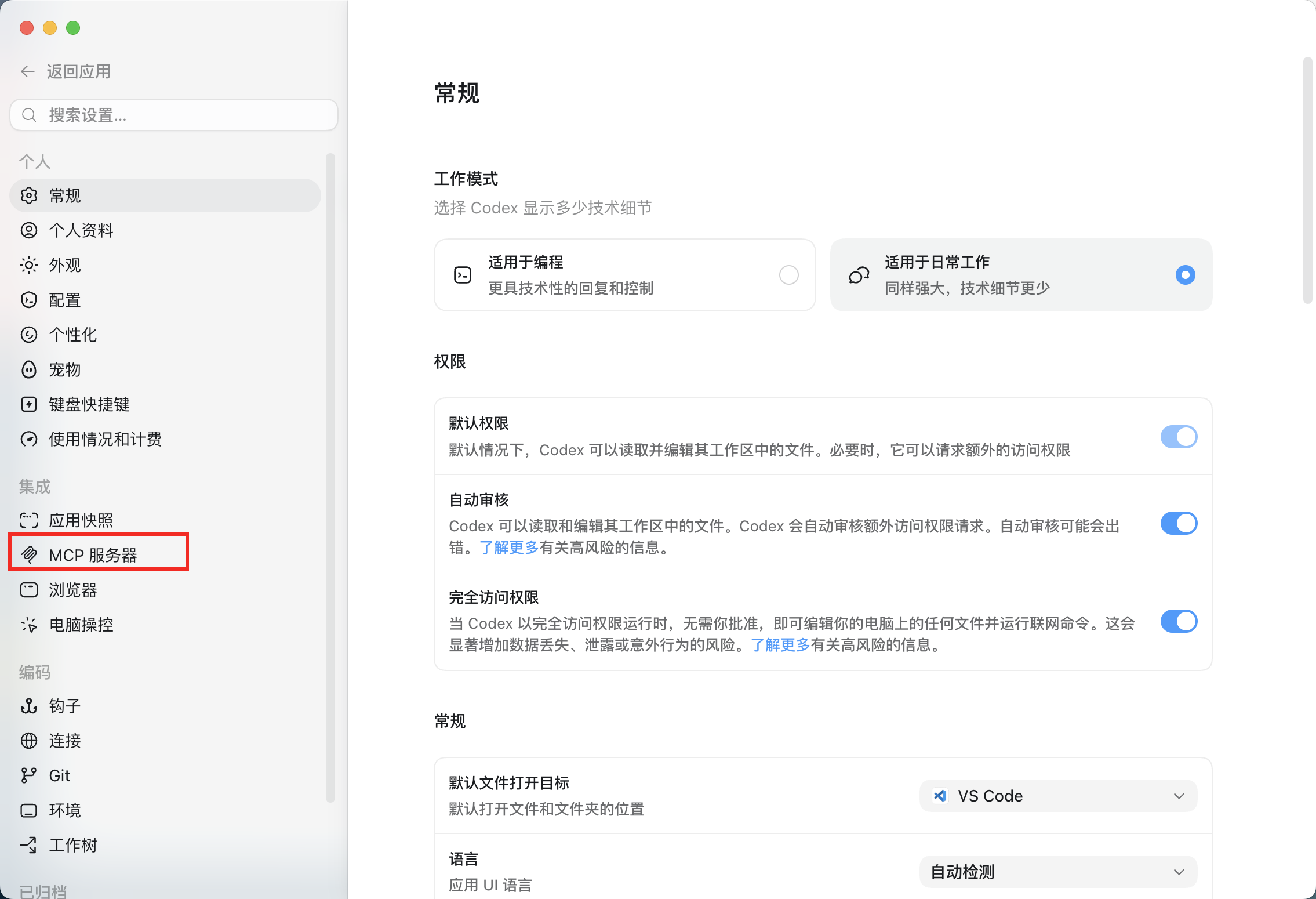Image resolution: width=1316 pixels, height=899 pixels.
Task: Open the Git settings entry
Action: click(x=165, y=775)
